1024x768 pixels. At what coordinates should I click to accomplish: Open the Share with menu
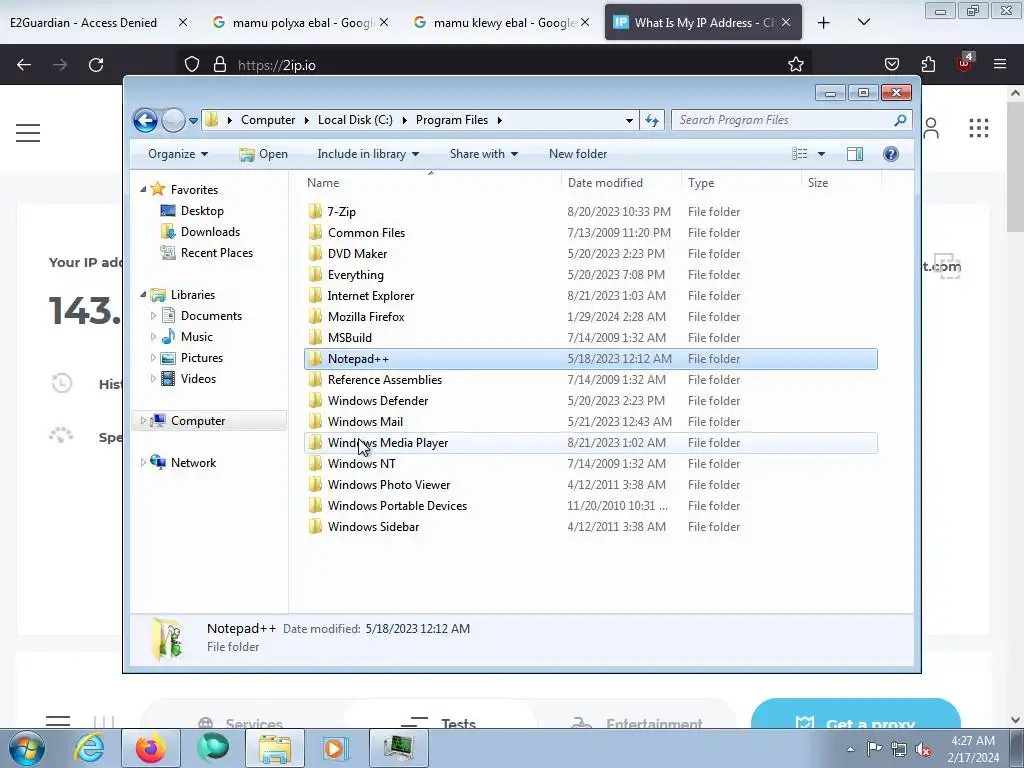click(483, 154)
